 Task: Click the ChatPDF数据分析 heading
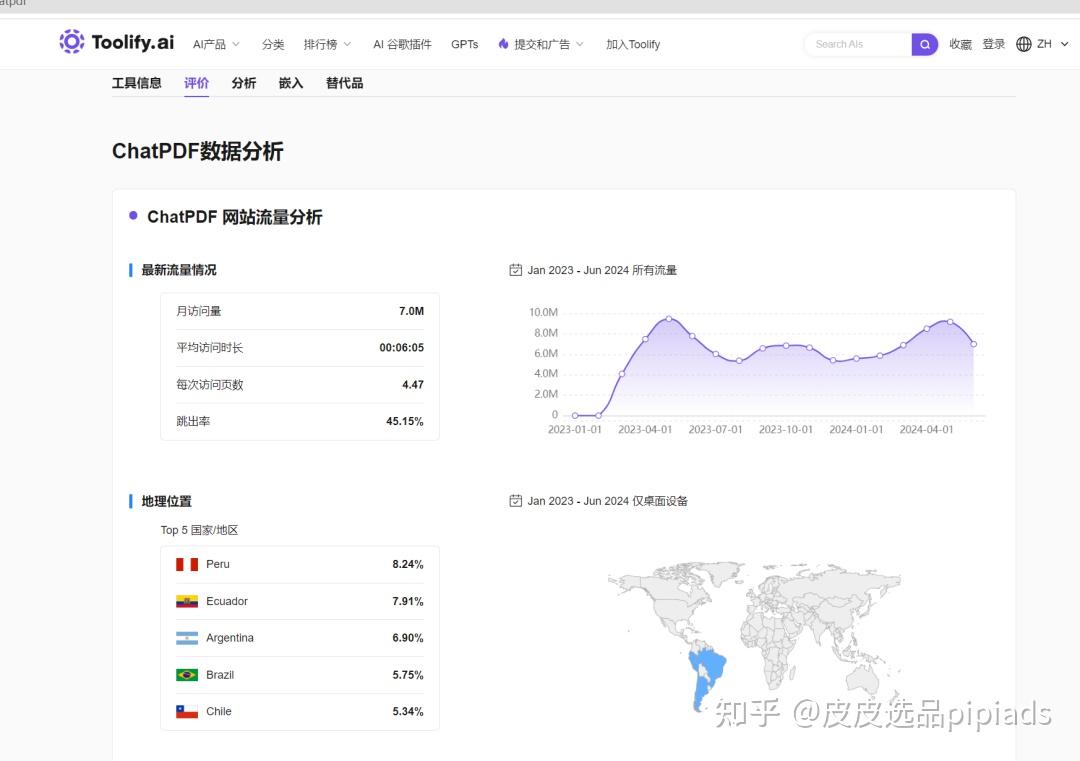(x=198, y=151)
